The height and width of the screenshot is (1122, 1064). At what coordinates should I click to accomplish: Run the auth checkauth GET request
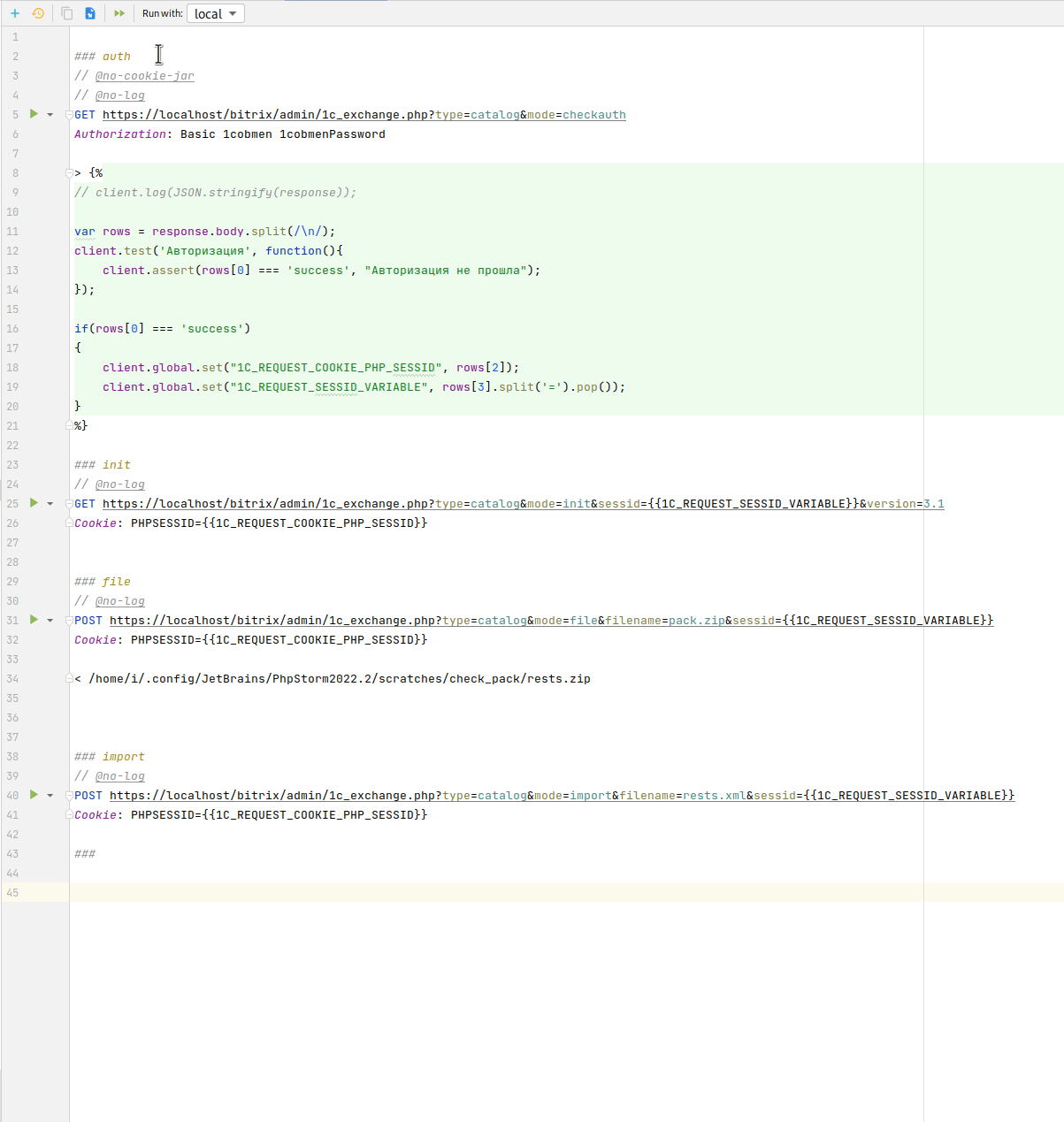pos(34,114)
